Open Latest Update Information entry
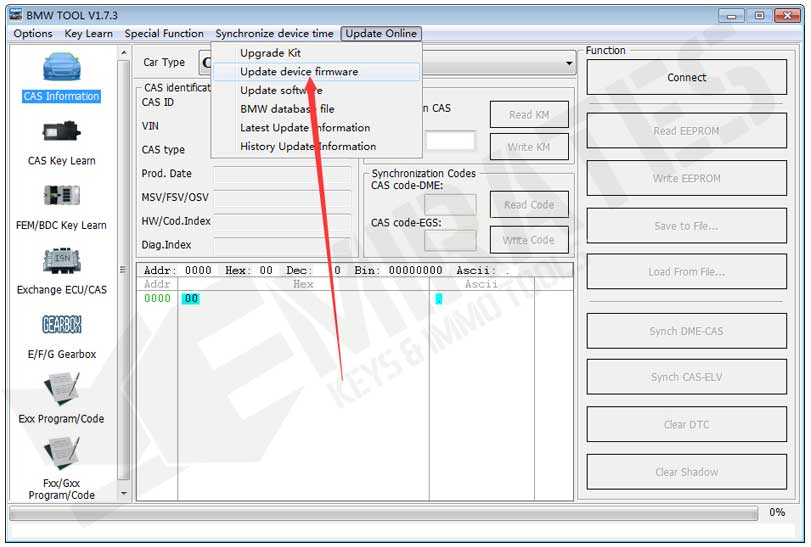 pos(316,128)
